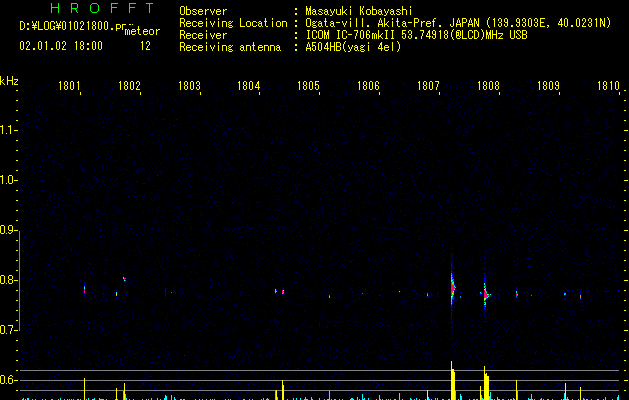Click the HROFFT title text
This screenshot has height=400, width=629.
103,8
